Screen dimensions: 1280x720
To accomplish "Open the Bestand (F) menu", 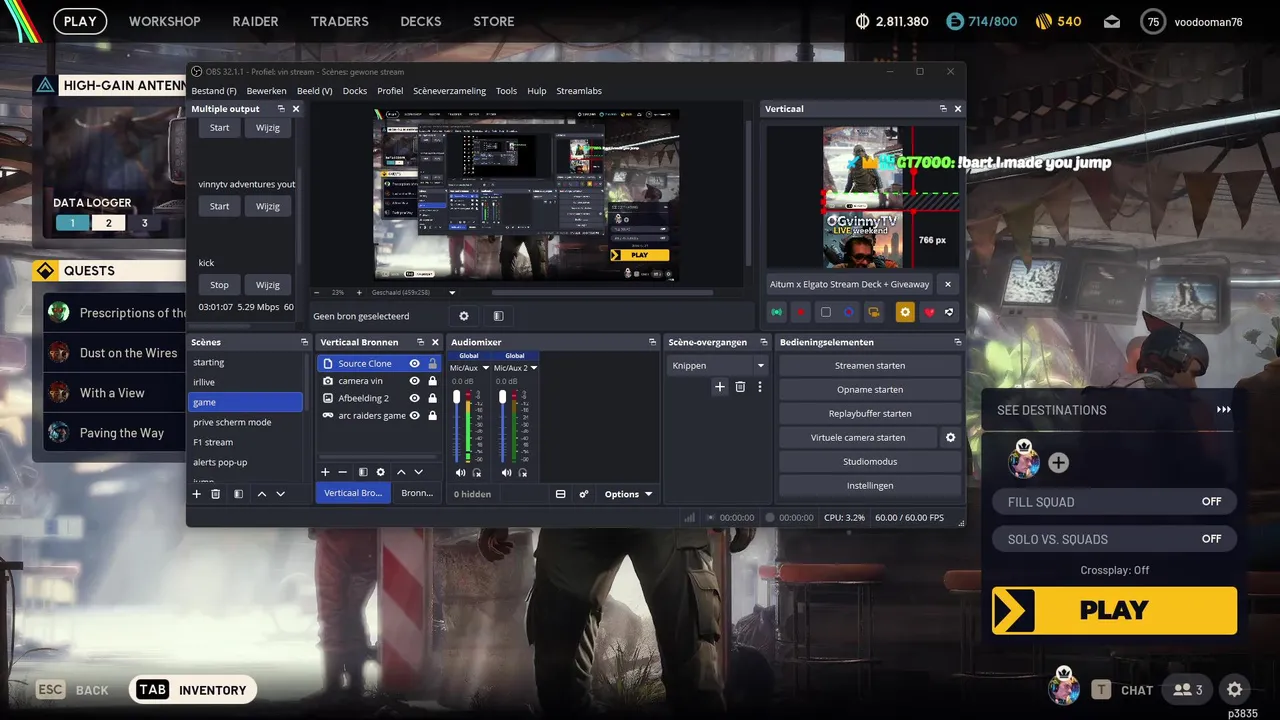I will point(214,91).
